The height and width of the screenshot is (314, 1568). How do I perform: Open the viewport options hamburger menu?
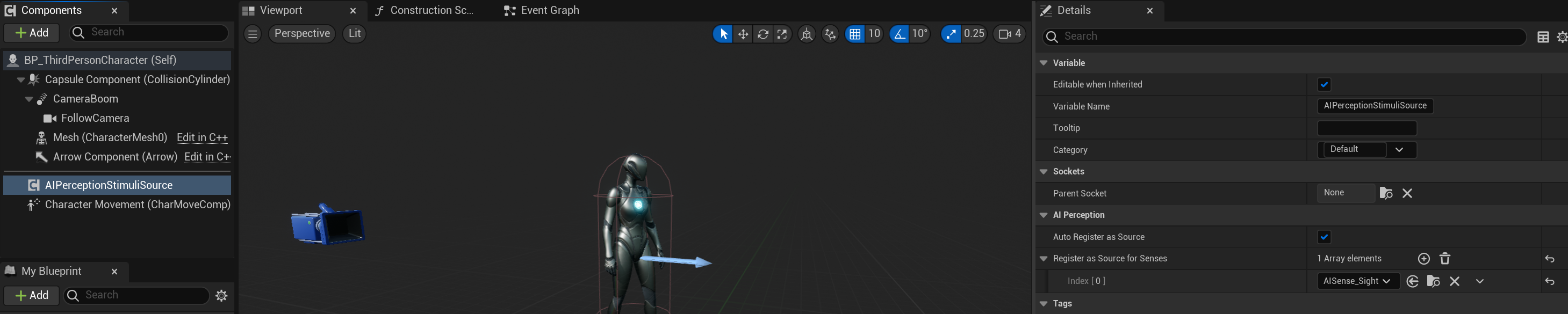[253, 34]
